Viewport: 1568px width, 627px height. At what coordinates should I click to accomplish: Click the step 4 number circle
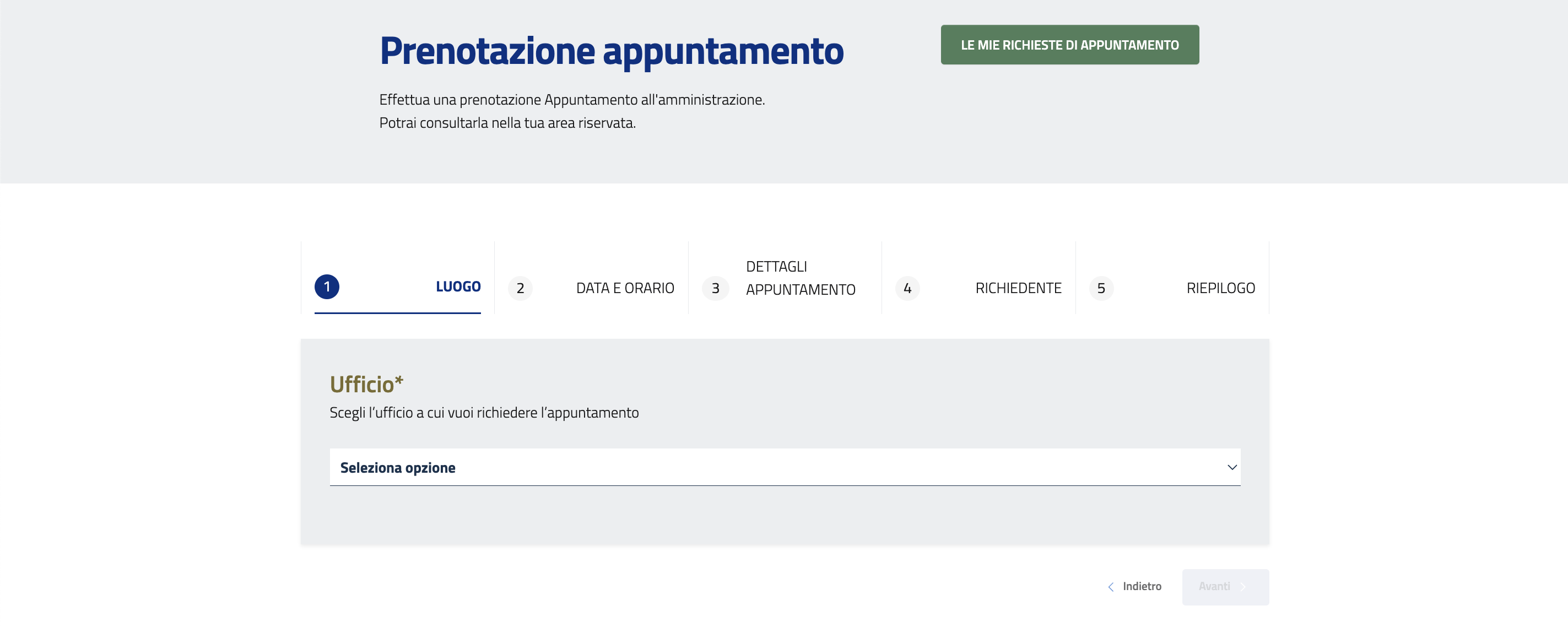[907, 288]
